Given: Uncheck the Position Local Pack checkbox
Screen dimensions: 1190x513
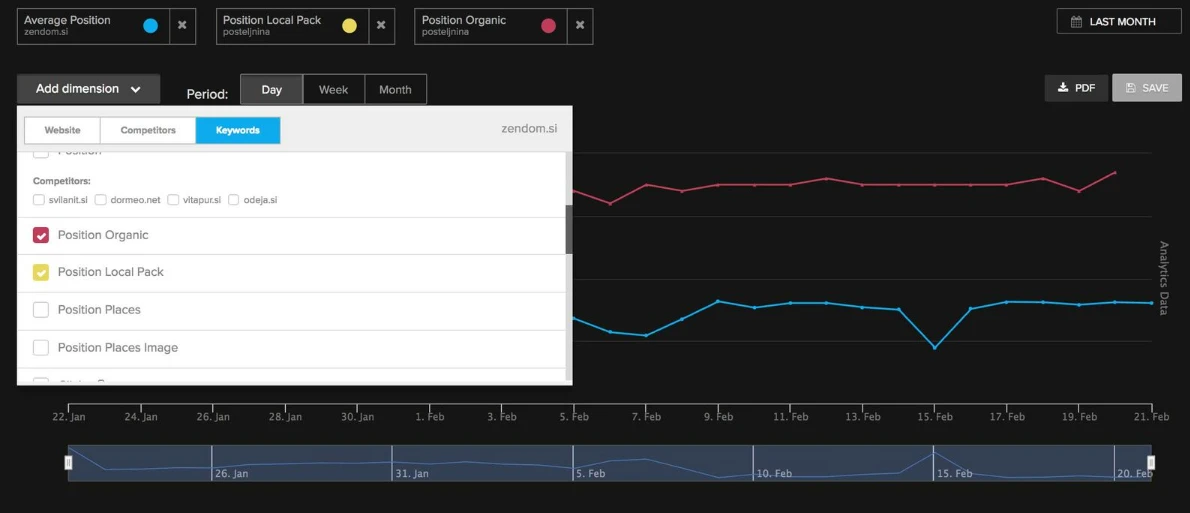Looking at the screenshot, I should [x=41, y=272].
